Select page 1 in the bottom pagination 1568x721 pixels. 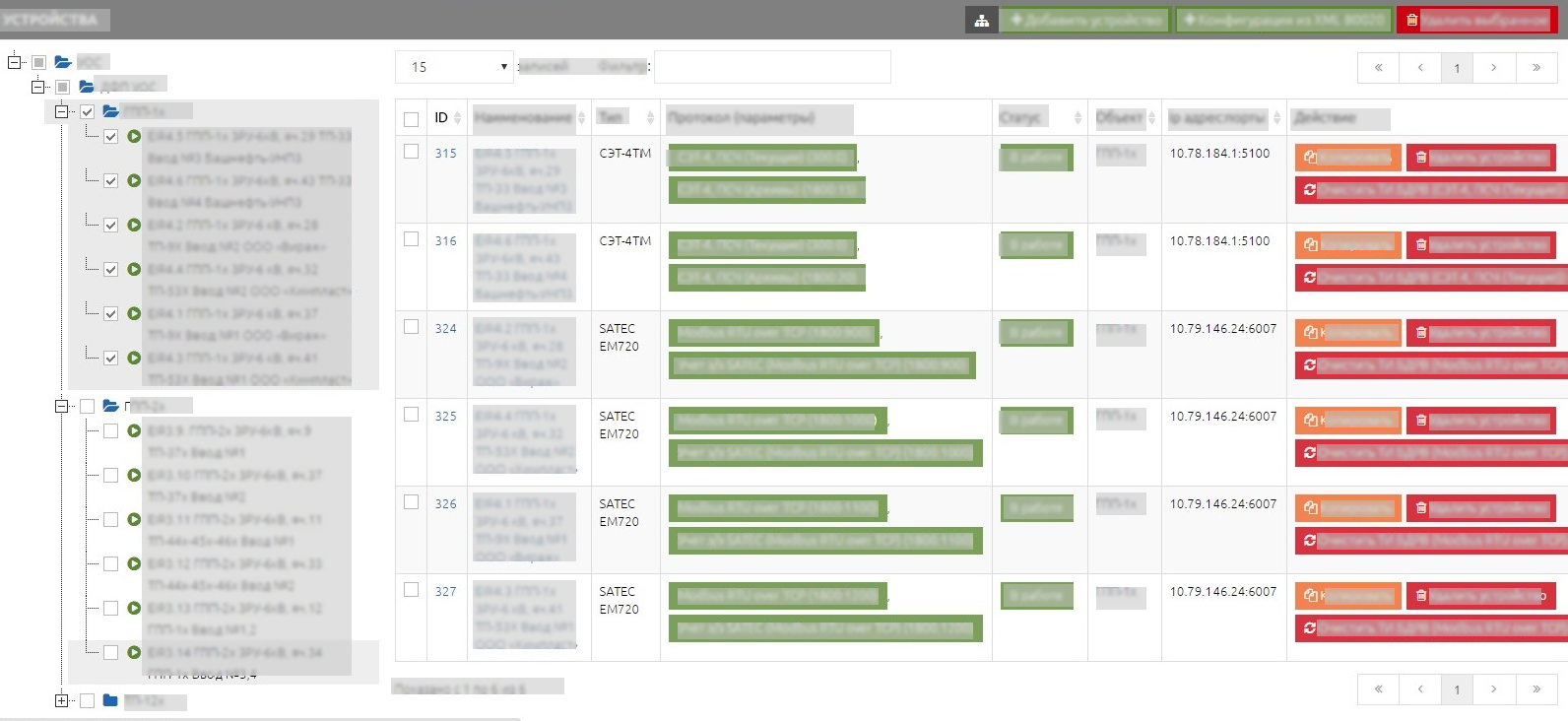point(1456,689)
